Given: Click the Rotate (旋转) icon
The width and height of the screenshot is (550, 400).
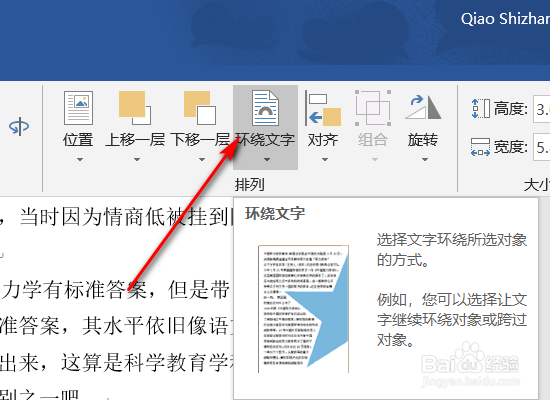Looking at the screenshot, I should tap(423, 107).
